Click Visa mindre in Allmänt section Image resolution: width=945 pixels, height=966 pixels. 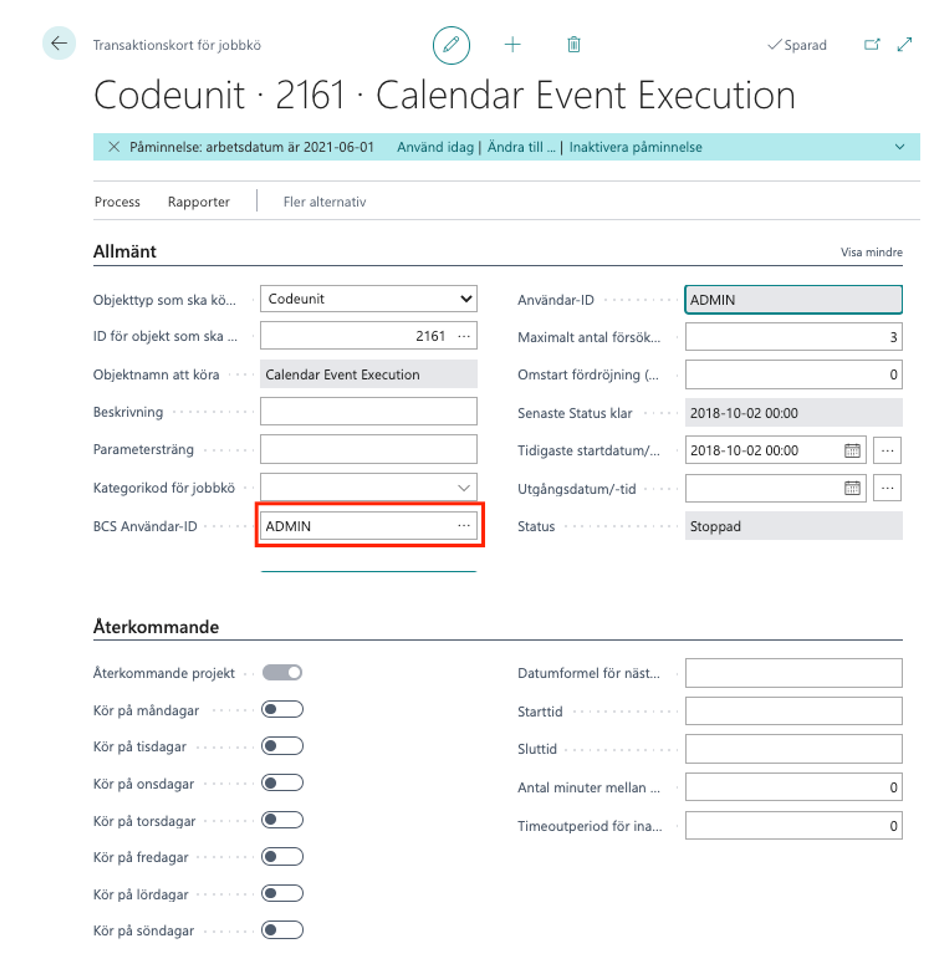click(x=871, y=253)
